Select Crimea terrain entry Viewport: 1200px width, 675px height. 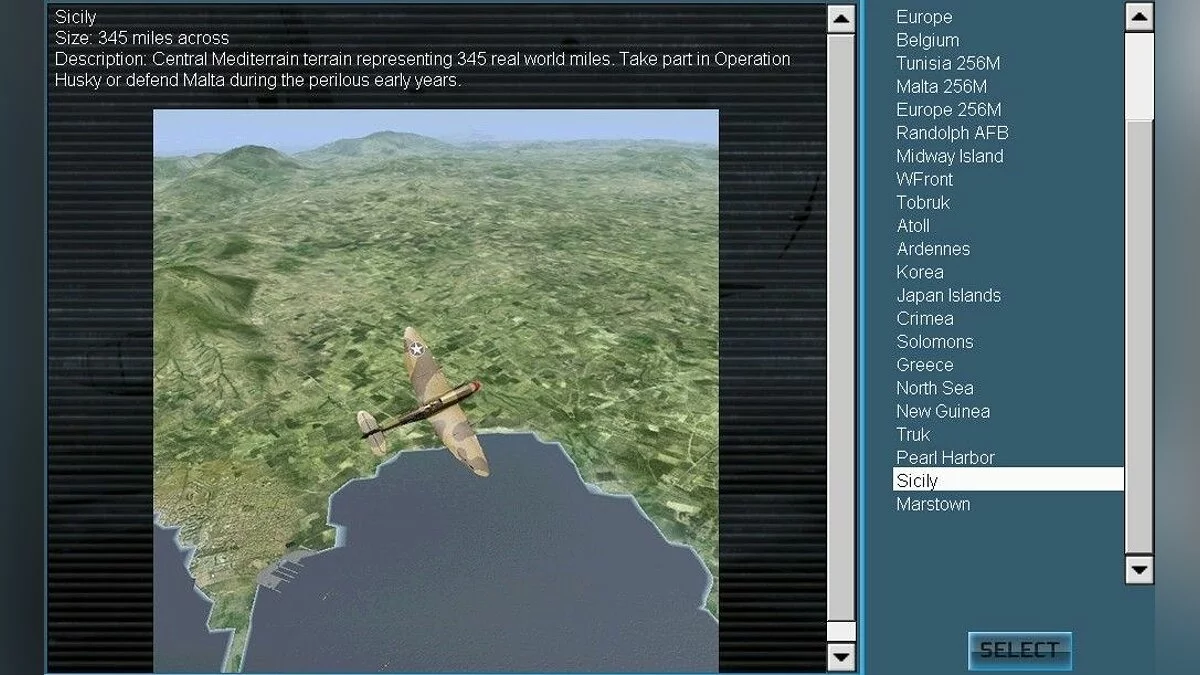click(925, 318)
